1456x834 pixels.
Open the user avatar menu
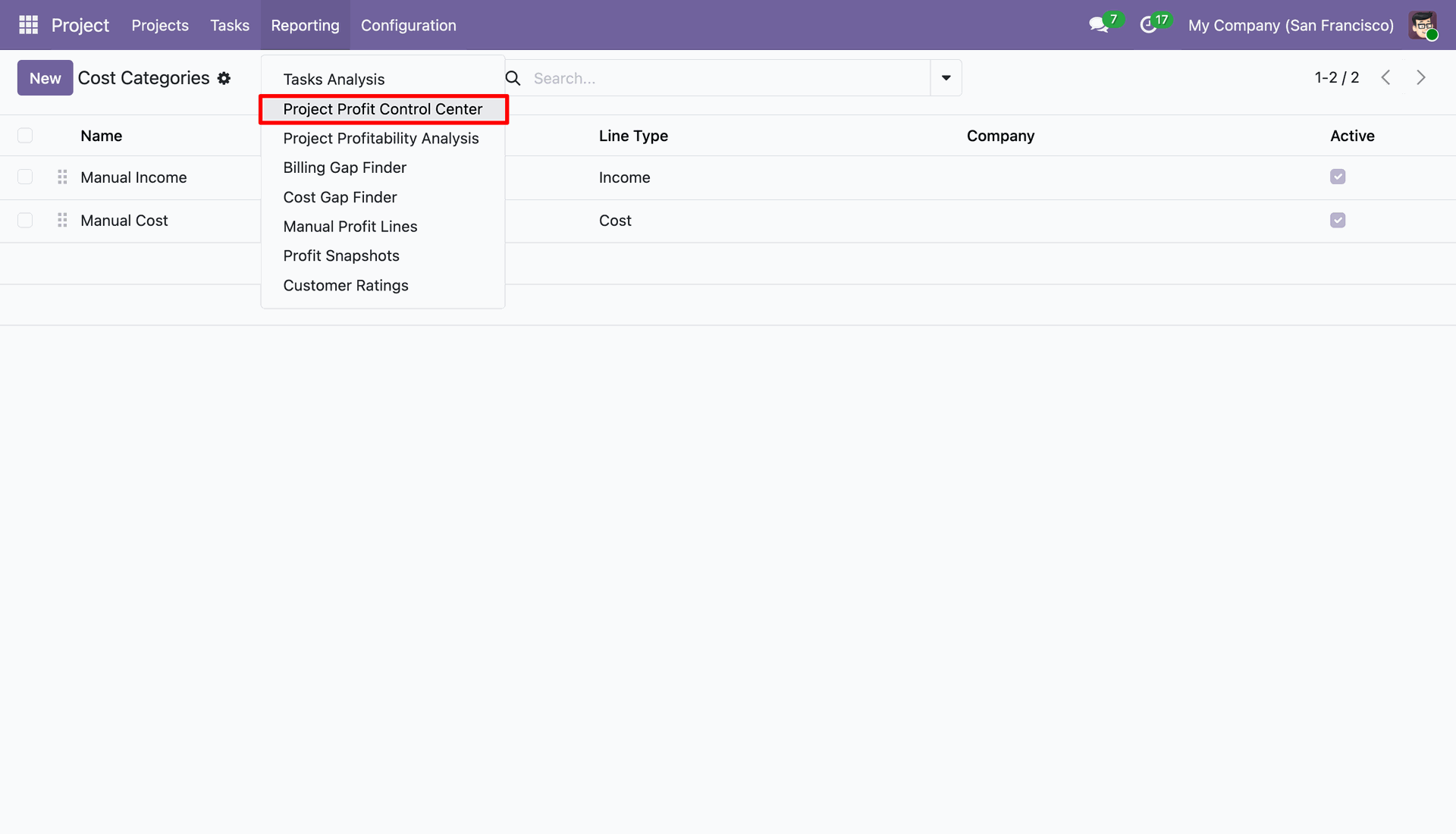point(1423,25)
